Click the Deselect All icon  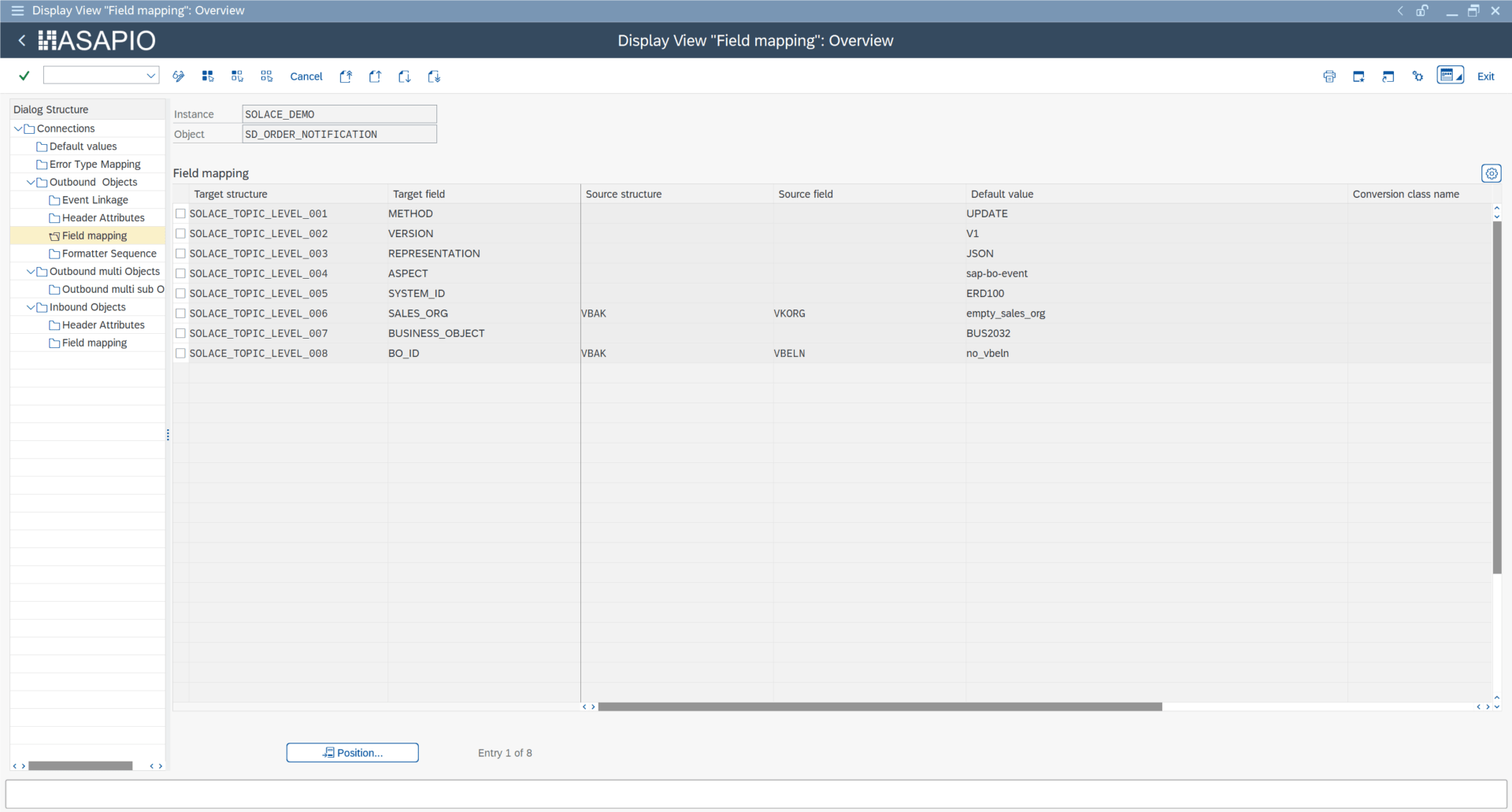tap(267, 76)
